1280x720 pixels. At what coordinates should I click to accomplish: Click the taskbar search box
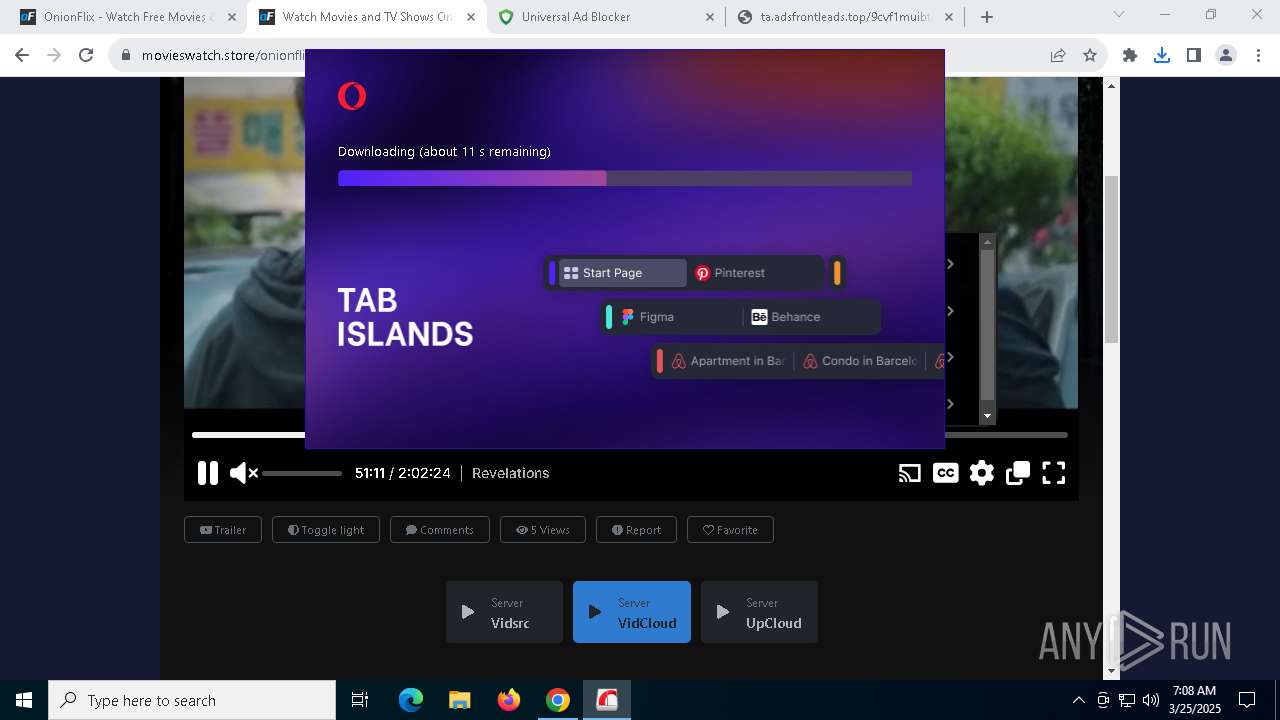192,700
